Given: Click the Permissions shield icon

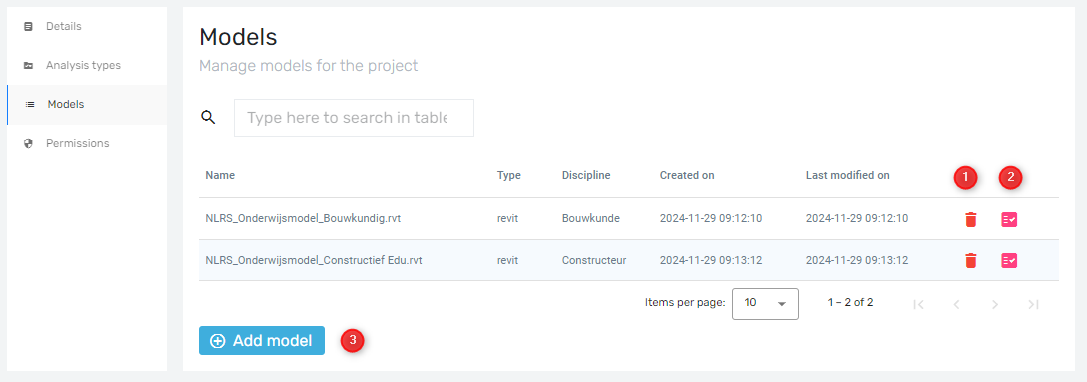Looking at the screenshot, I should coord(28,144).
